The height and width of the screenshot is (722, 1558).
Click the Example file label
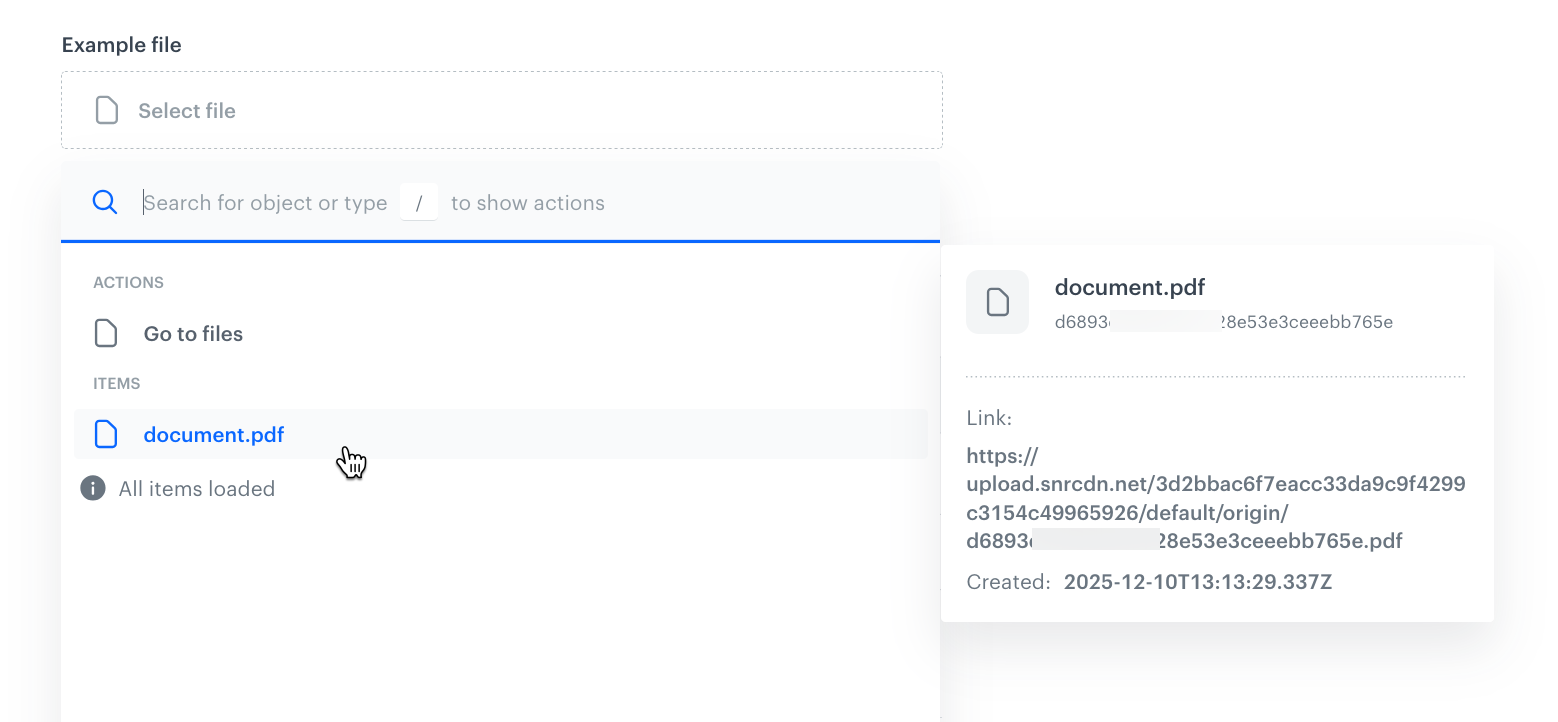click(x=121, y=44)
